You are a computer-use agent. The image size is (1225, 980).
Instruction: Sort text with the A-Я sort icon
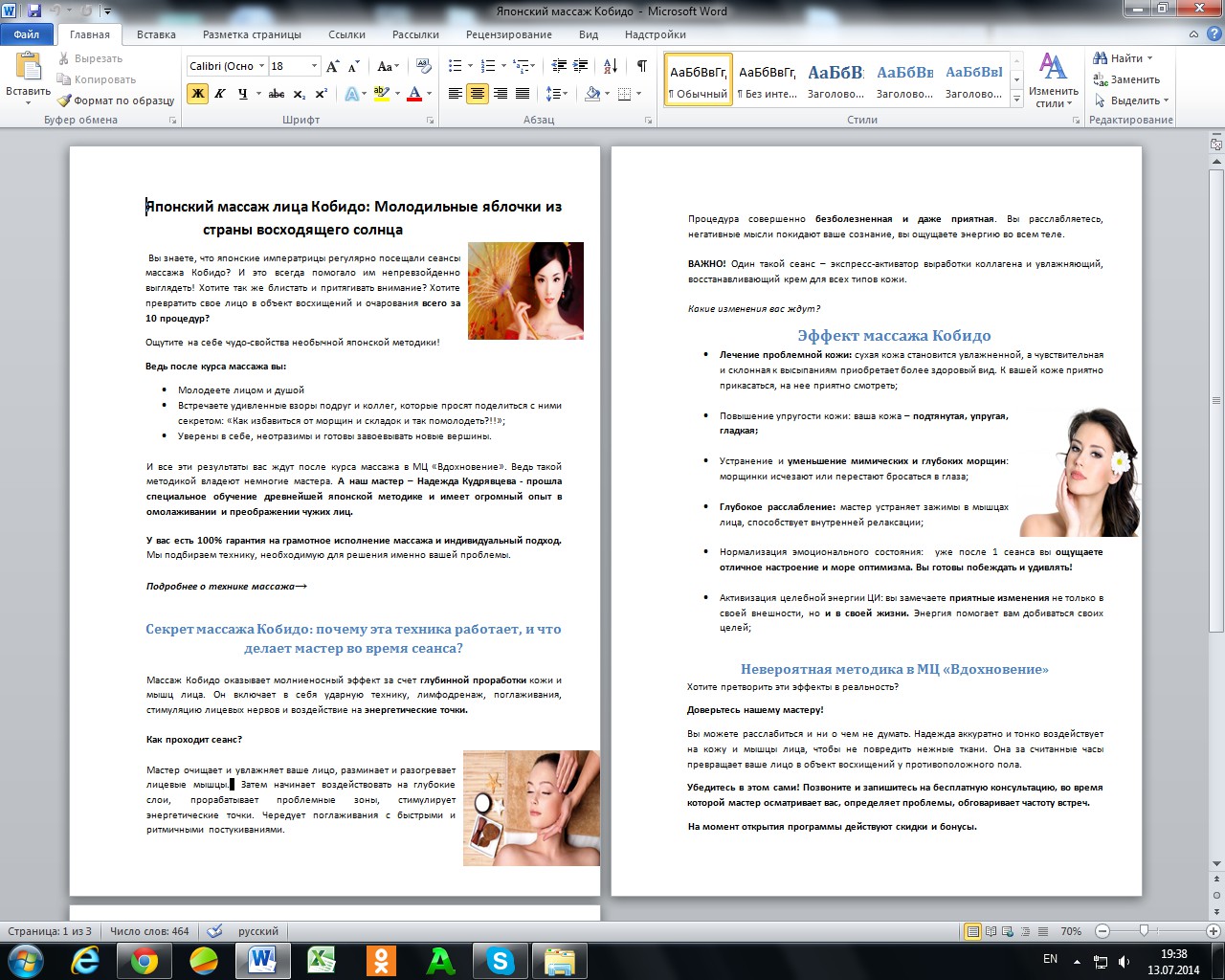click(x=611, y=66)
